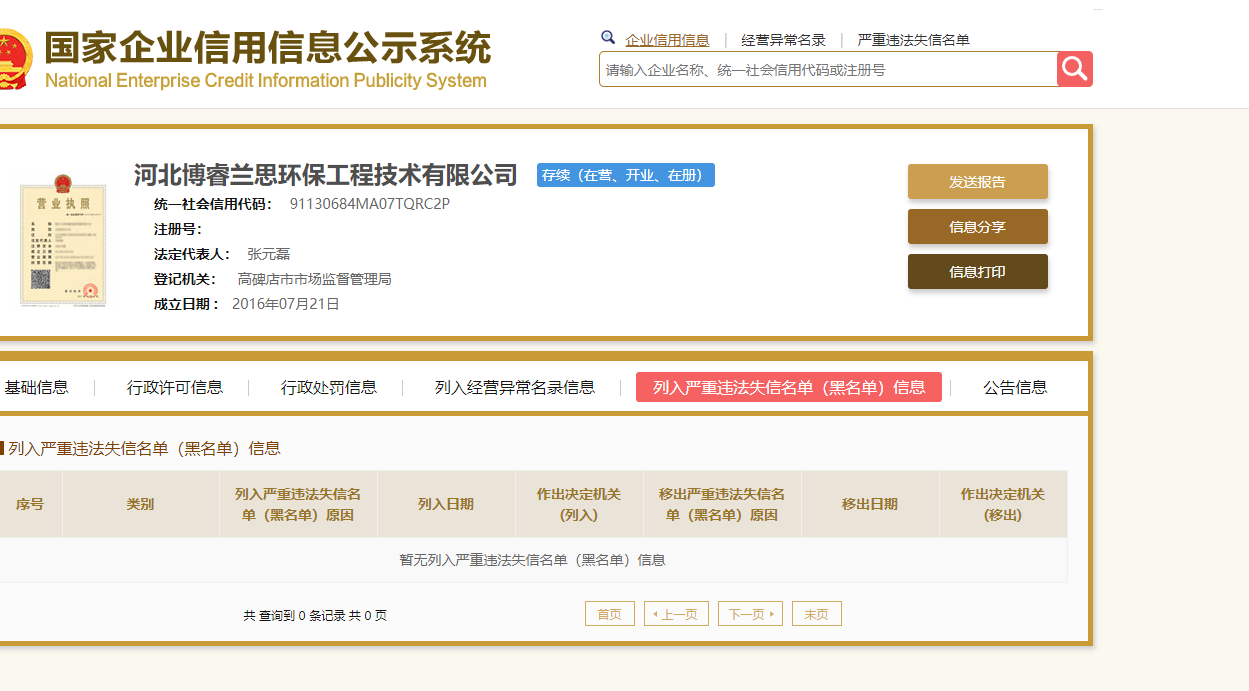The image size is (1249, 691).
Task: Click company name 河北博睿兰思环保工程技术有限公司
Action: pyautogui.click(x=326, y=175)
